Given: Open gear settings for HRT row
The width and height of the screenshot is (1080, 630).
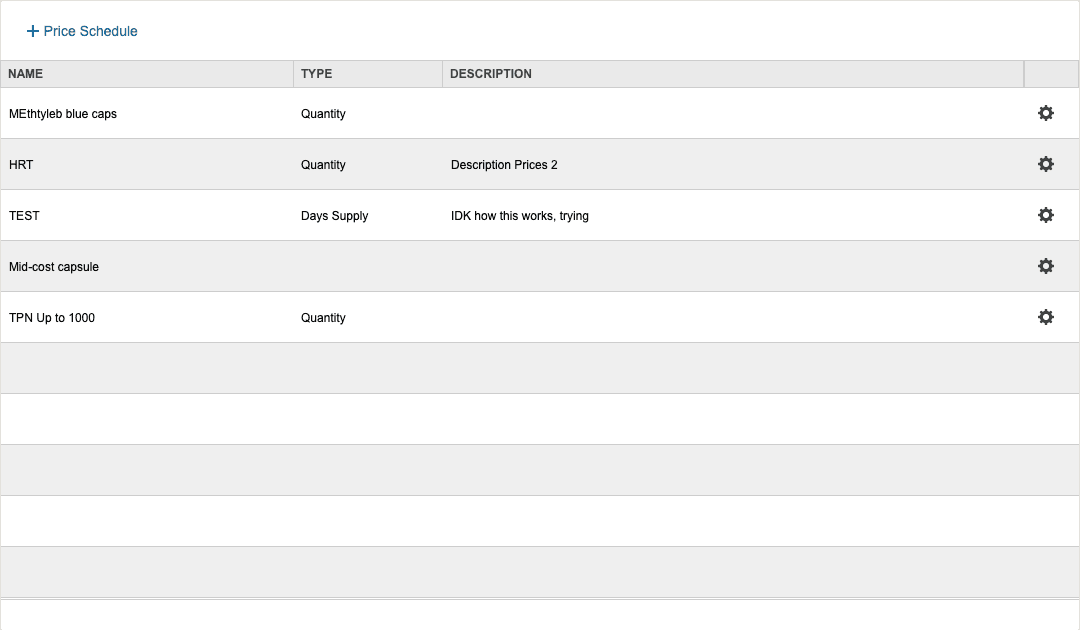Looking at the screenshot, I should [x=1046, y=164].
